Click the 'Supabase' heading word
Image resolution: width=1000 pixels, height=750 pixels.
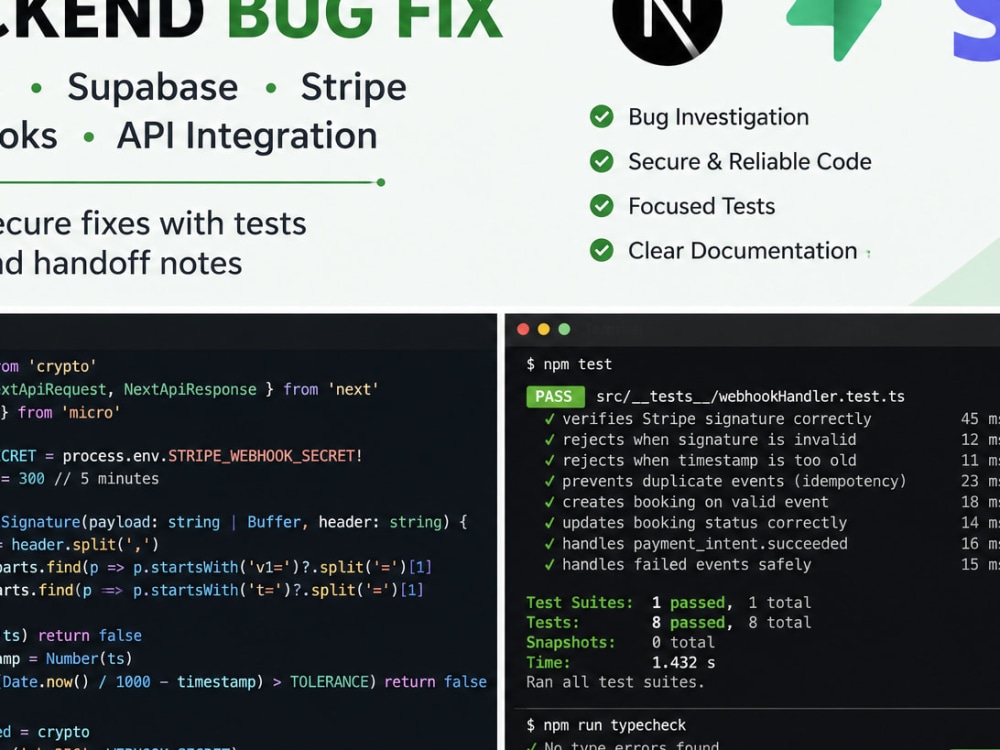coord(153,88)
